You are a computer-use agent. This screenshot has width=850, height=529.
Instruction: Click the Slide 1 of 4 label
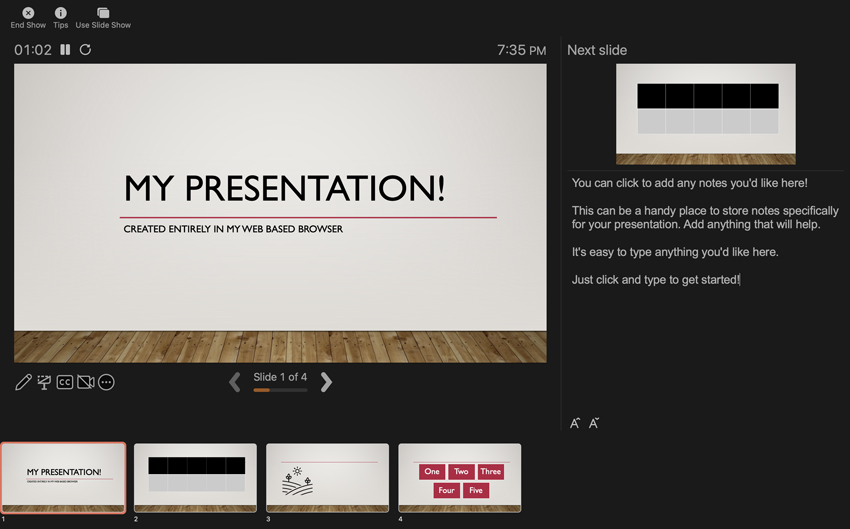coord(280,377)
